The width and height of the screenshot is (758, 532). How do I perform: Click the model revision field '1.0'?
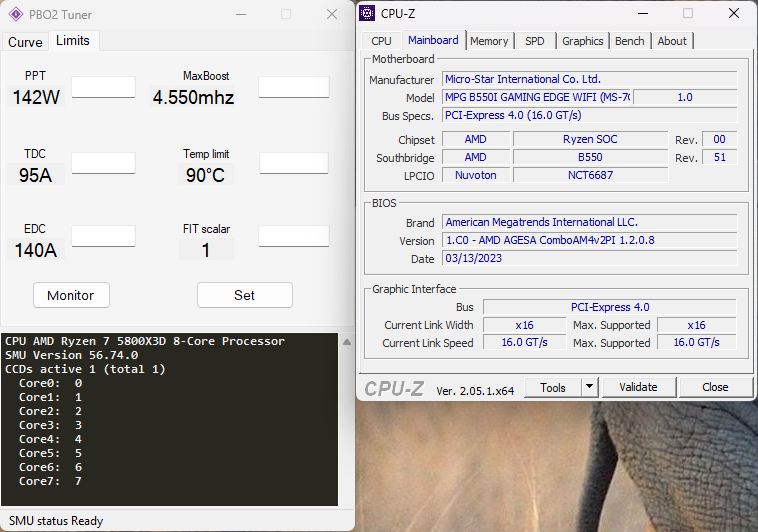pyautogui.click(x=685, y=97)
